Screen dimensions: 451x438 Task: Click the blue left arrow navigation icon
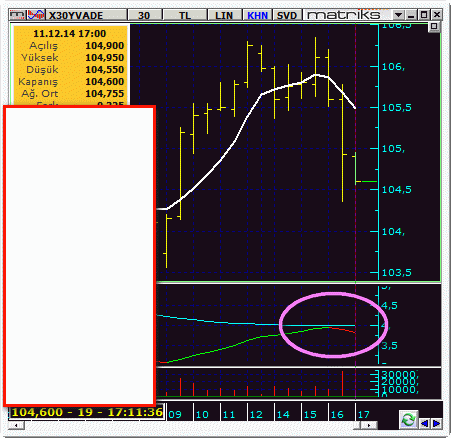point(424,423)
